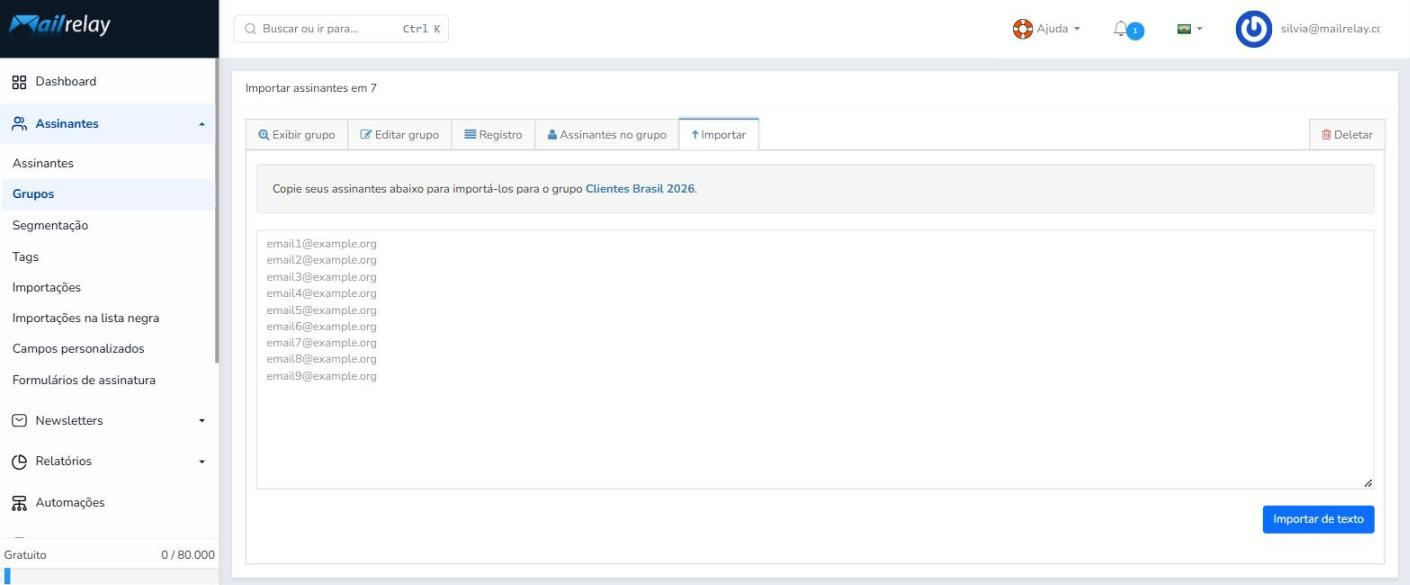
Task: Switch to the Exibir grupo tab
Action: point(296,135)
